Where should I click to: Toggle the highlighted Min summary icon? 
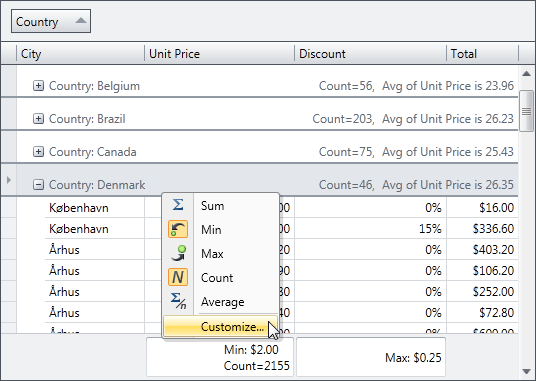[x=178, y=229]
